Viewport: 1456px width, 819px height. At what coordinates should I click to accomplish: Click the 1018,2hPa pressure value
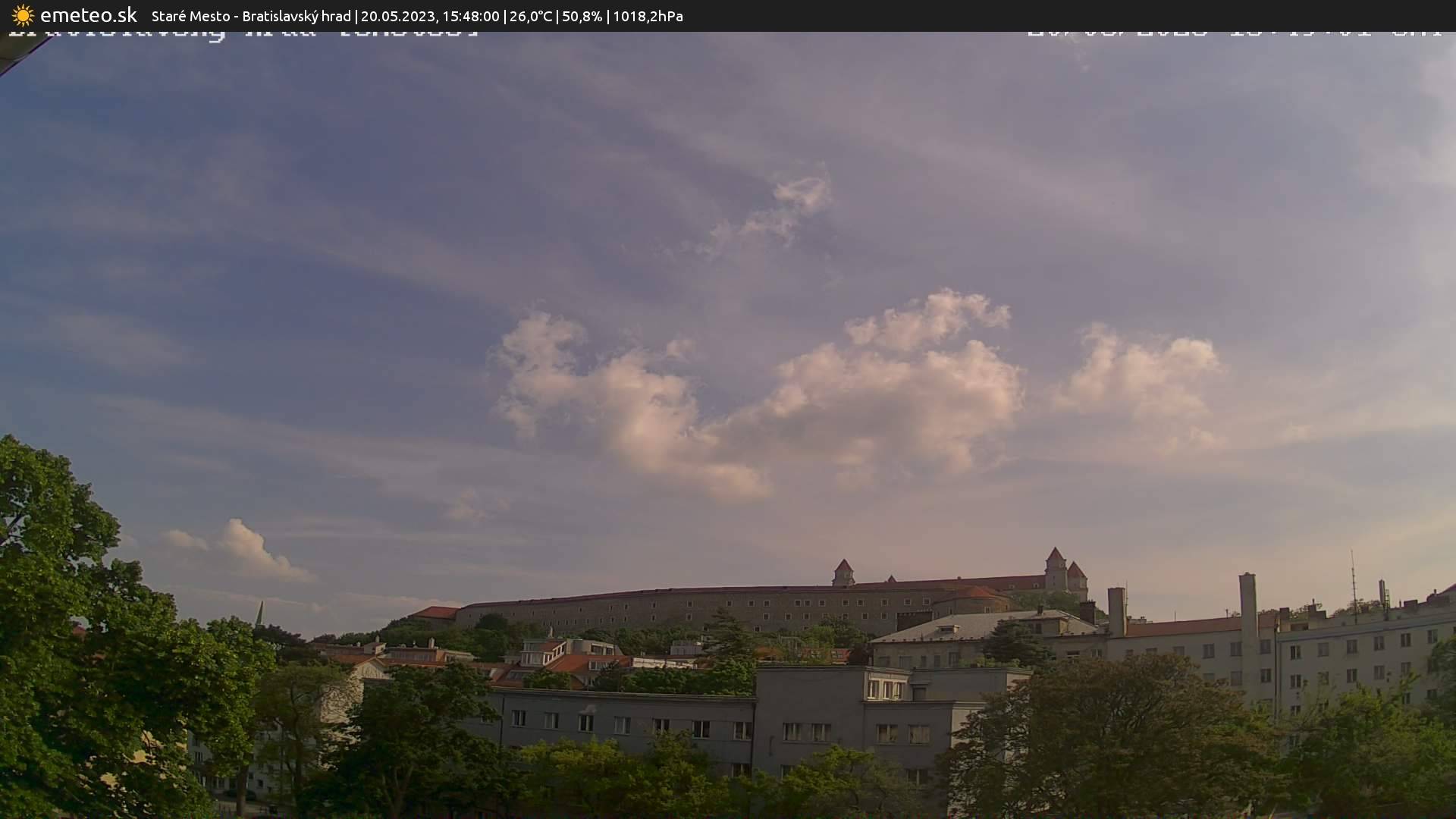648,16
